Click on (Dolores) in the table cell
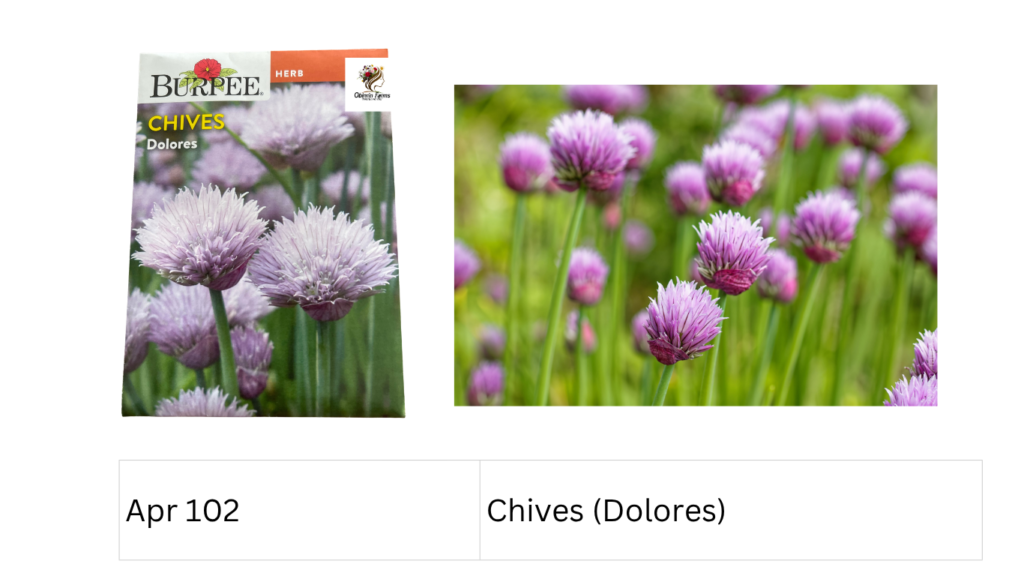Screen dimensions: 1024x576 click(659, 511)
